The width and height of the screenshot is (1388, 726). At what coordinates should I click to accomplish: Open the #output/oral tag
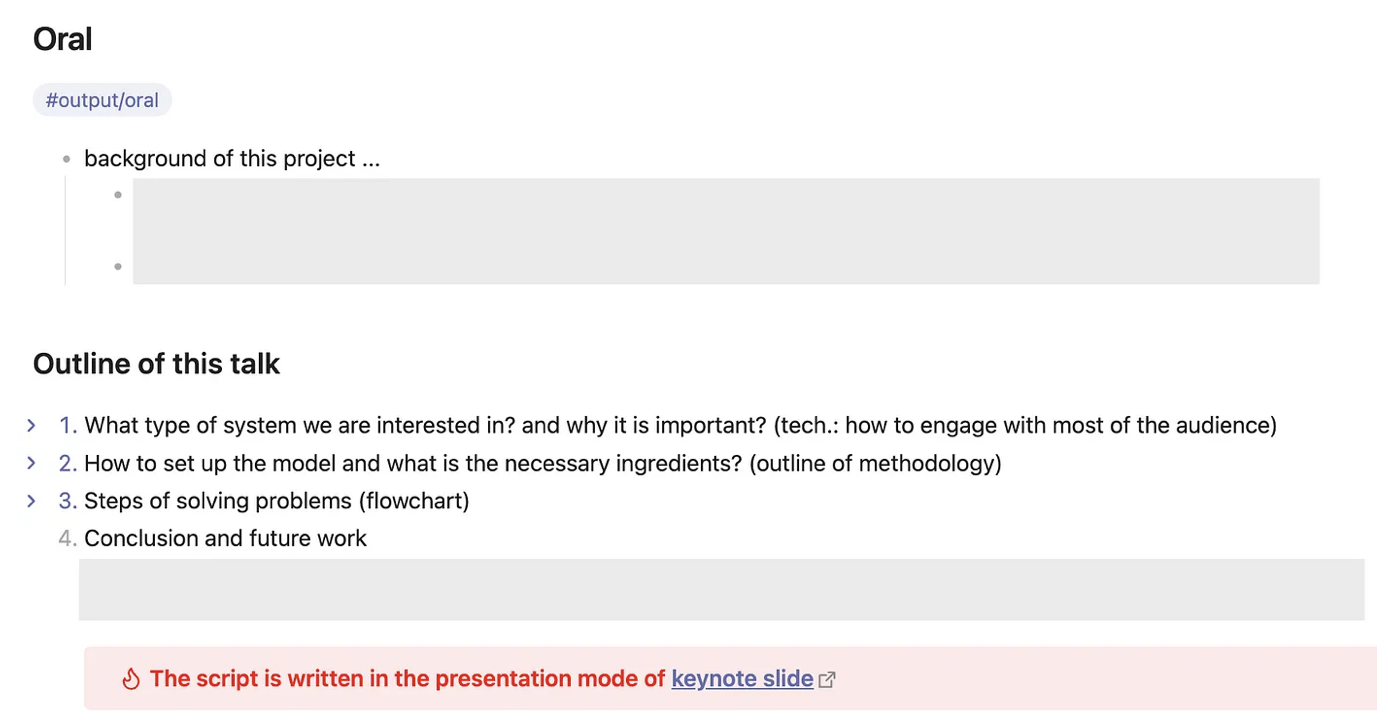coord(102,100)
